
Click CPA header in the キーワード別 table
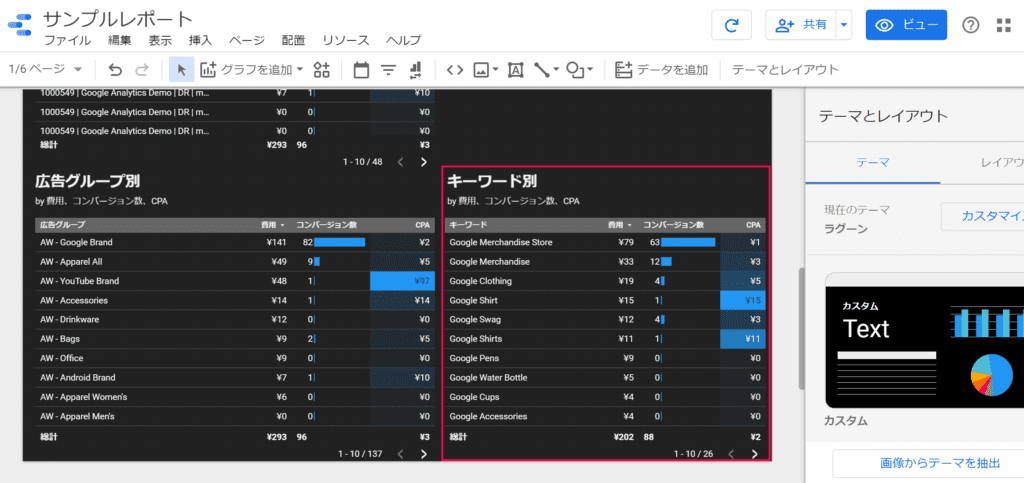(753, 225)
